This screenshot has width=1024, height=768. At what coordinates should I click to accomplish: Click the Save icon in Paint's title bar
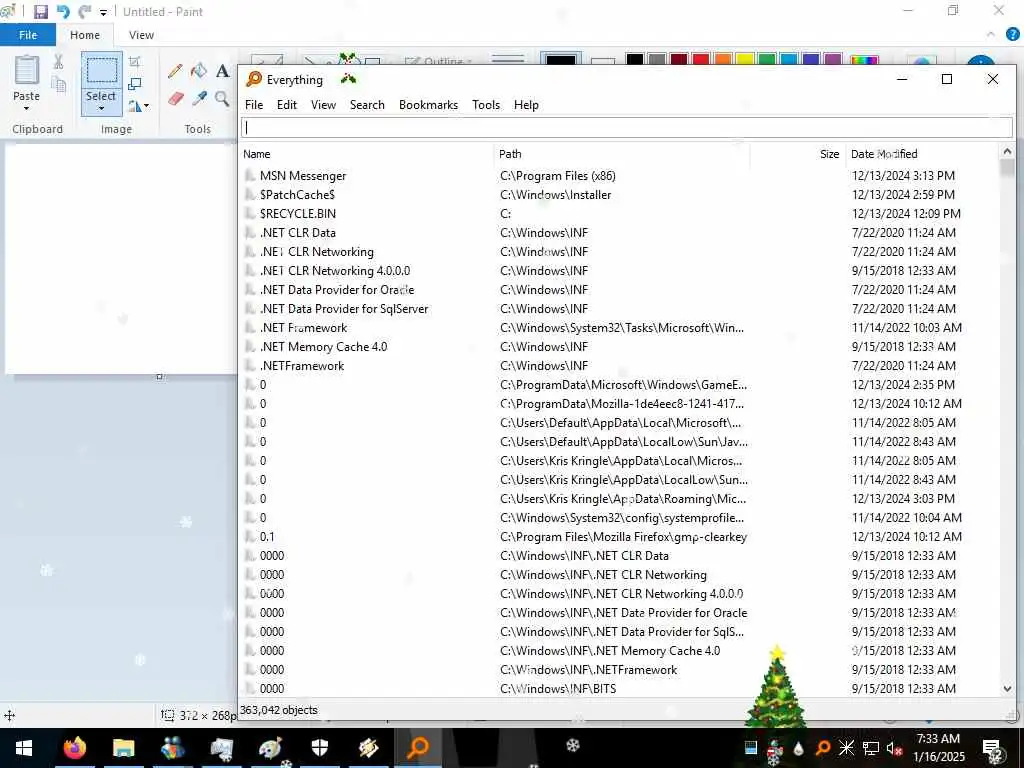pos(40,12)
